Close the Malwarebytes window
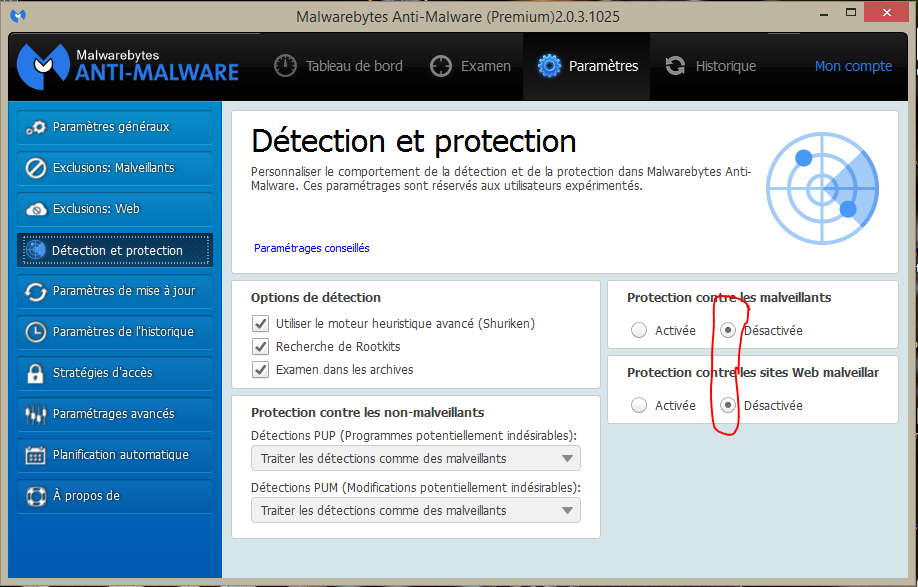 (x=888, y=12)
